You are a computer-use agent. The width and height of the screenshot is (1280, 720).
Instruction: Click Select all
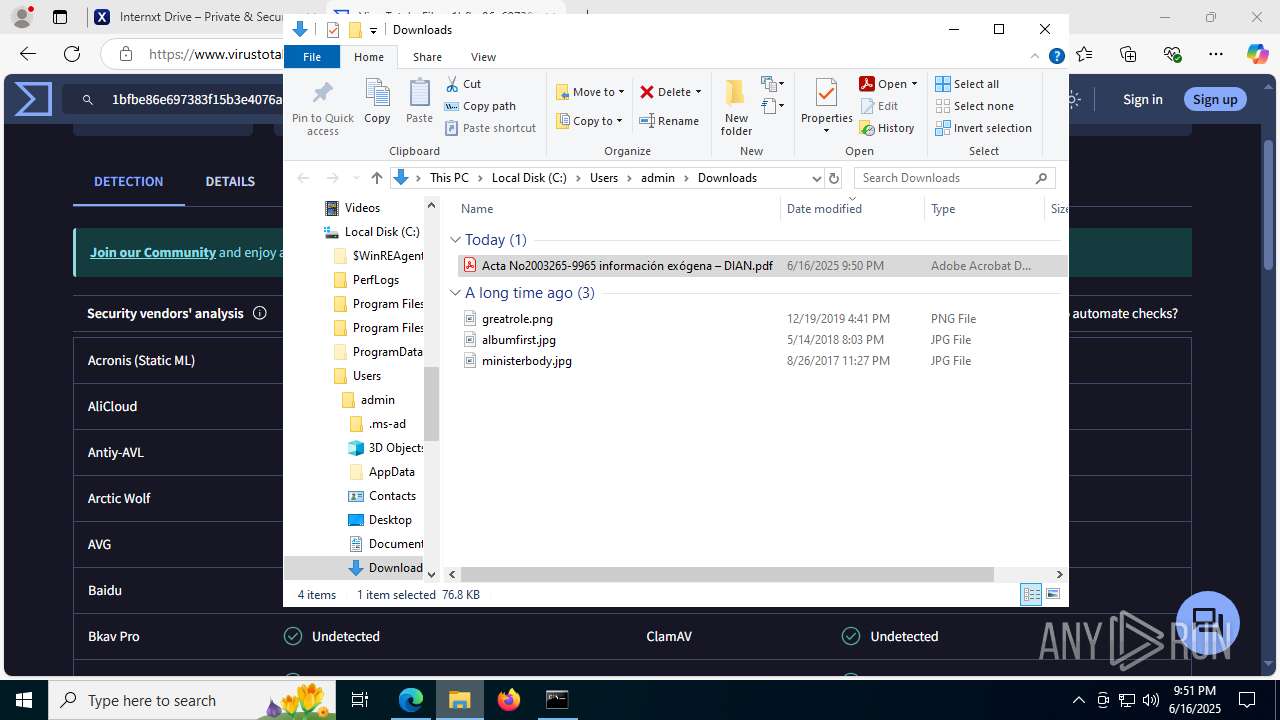click(967, 84)
